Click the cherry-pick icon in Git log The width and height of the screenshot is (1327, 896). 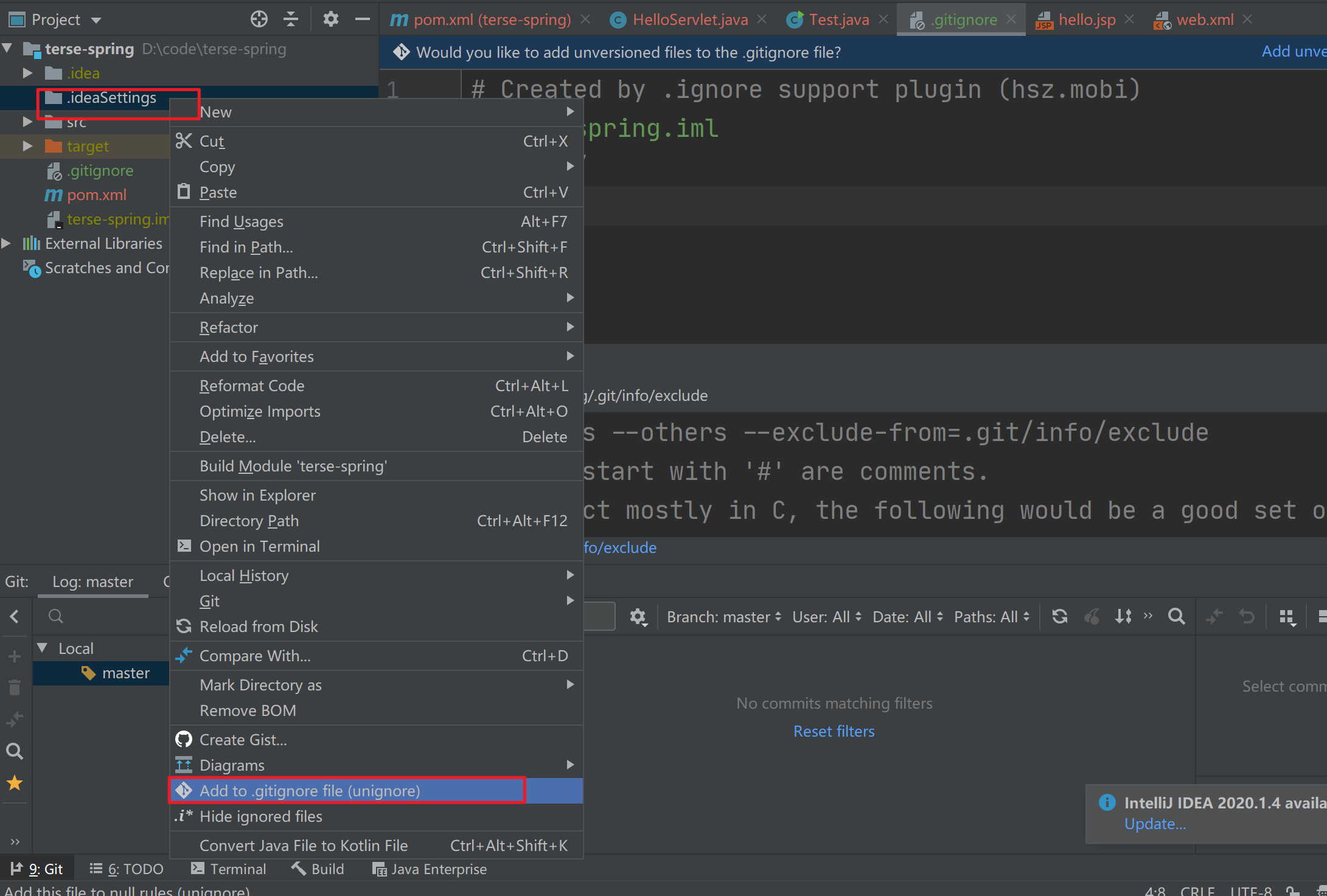click(x=1092, y=617)
